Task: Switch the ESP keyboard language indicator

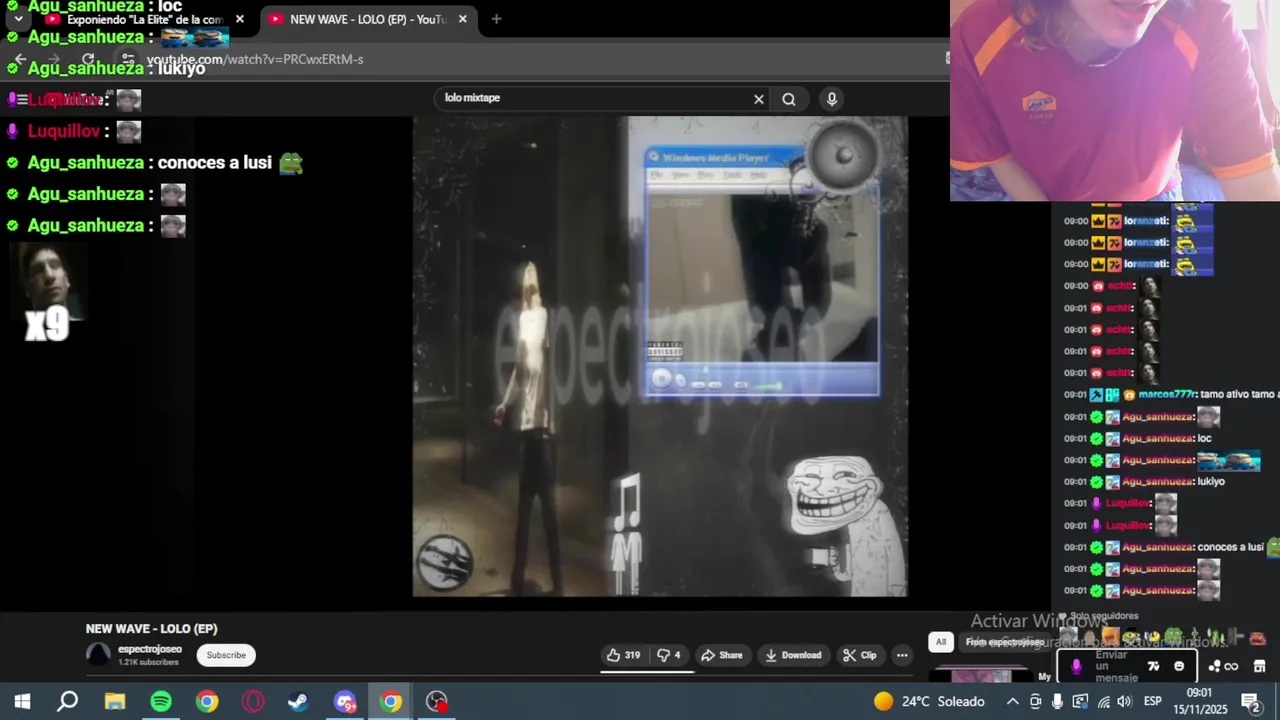Action: pos(1152,701)
